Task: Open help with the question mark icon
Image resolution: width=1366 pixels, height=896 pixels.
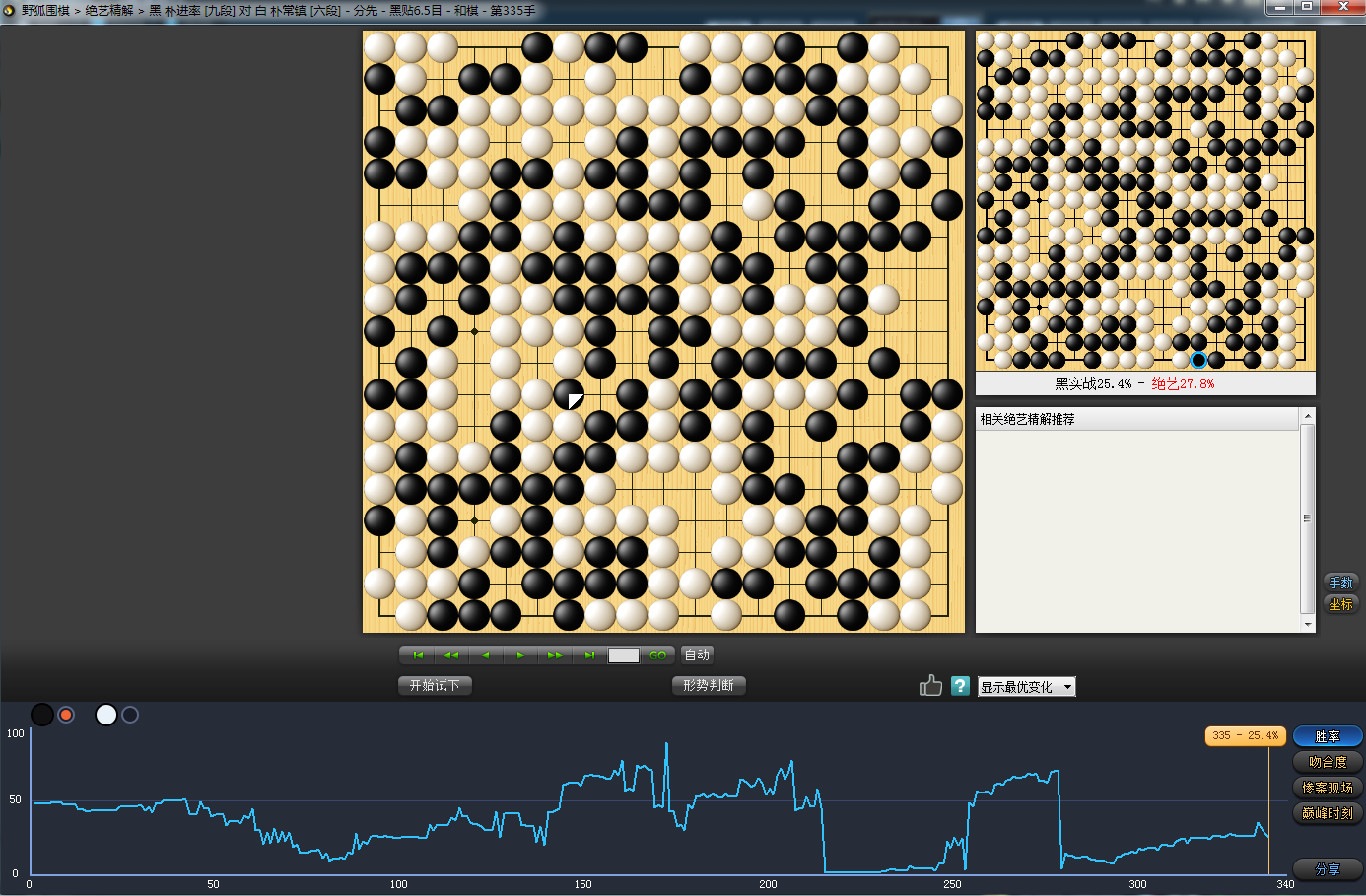Action: (x=960, y=686)
